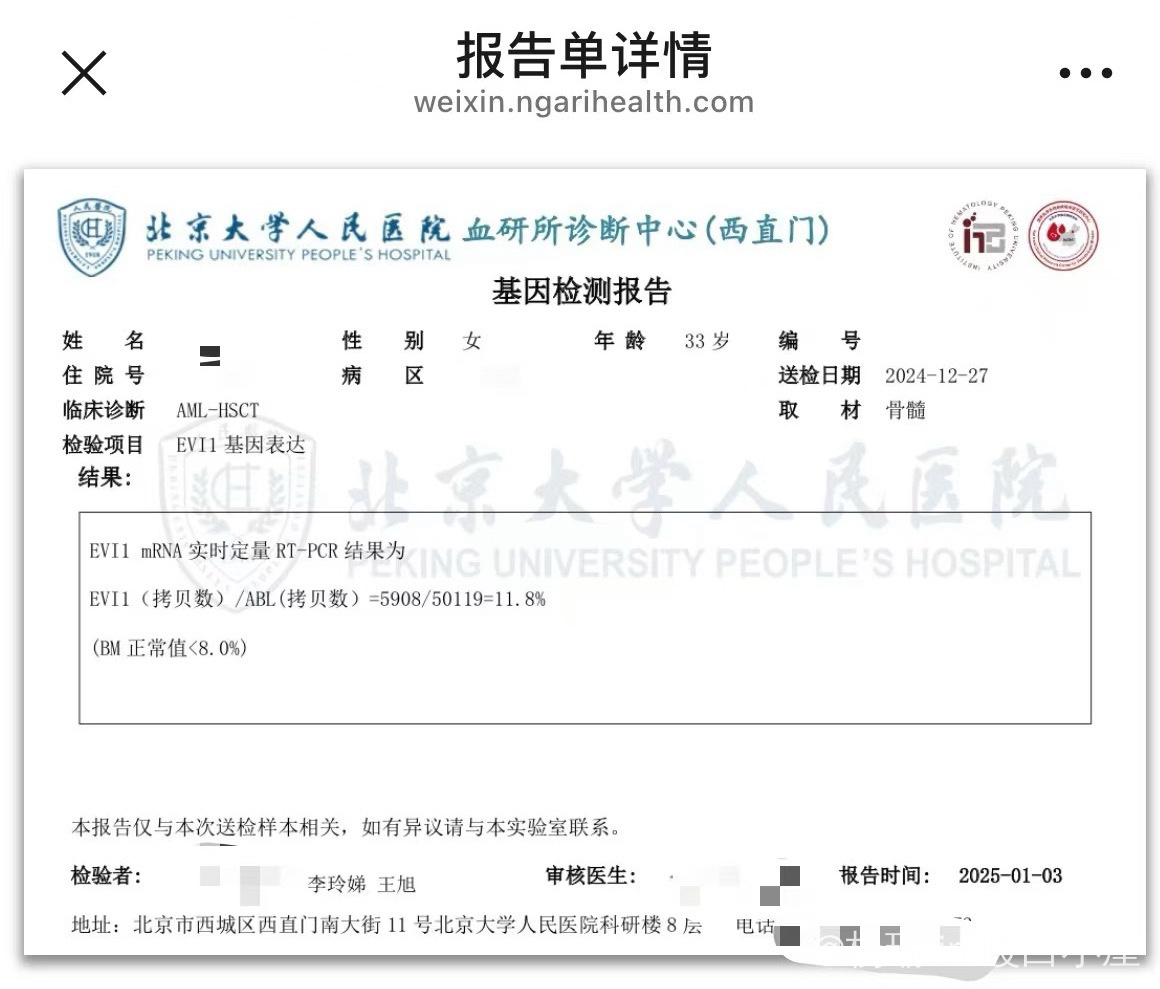Select the address line starting 地址: 北京市西城区
This screenshot has width=1160, height=989.
coord(386,925)
